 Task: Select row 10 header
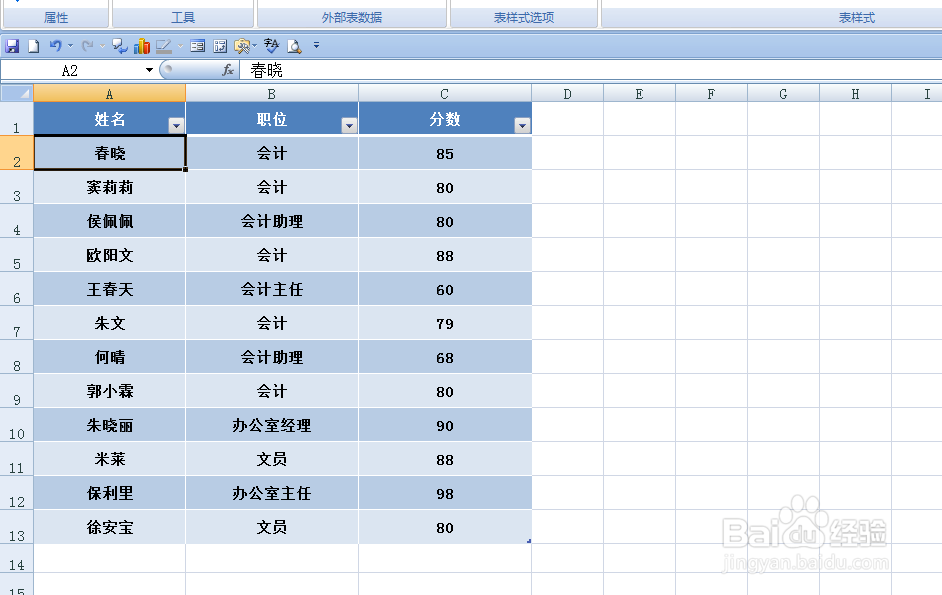17,425
